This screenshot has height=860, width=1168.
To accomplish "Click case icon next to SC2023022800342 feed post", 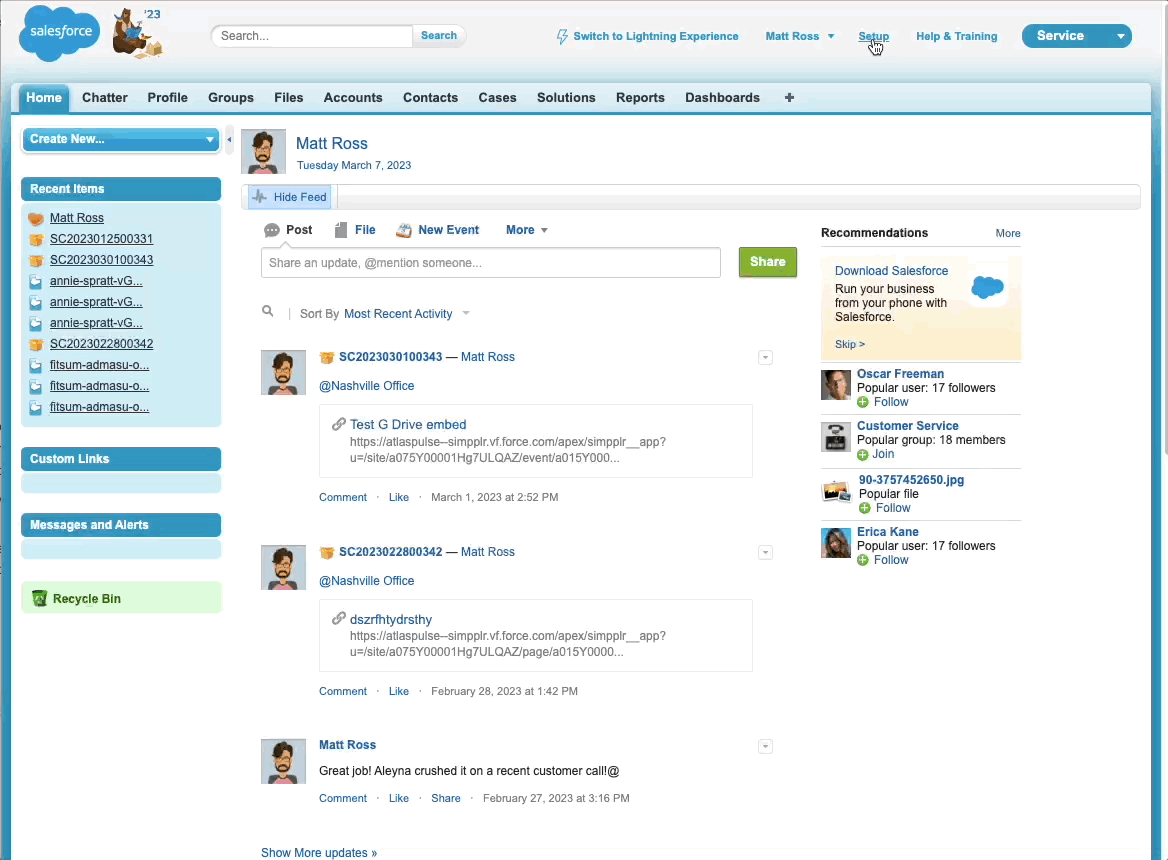I will pyautogui.click(x=326, y=552).
